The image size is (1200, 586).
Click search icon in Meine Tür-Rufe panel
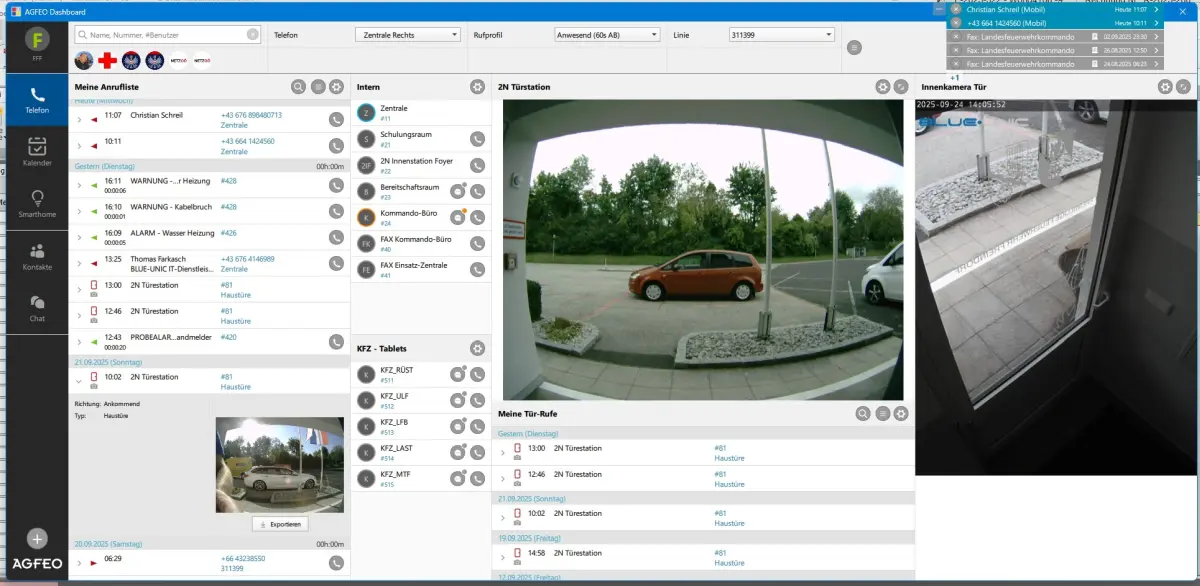click(863, 413)
